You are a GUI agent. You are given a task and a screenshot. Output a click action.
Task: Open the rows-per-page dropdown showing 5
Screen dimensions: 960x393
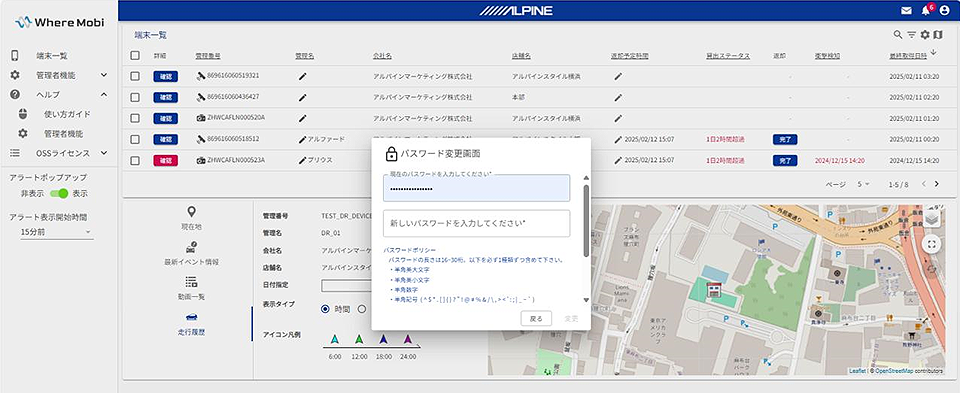click(x=864, y=184)
